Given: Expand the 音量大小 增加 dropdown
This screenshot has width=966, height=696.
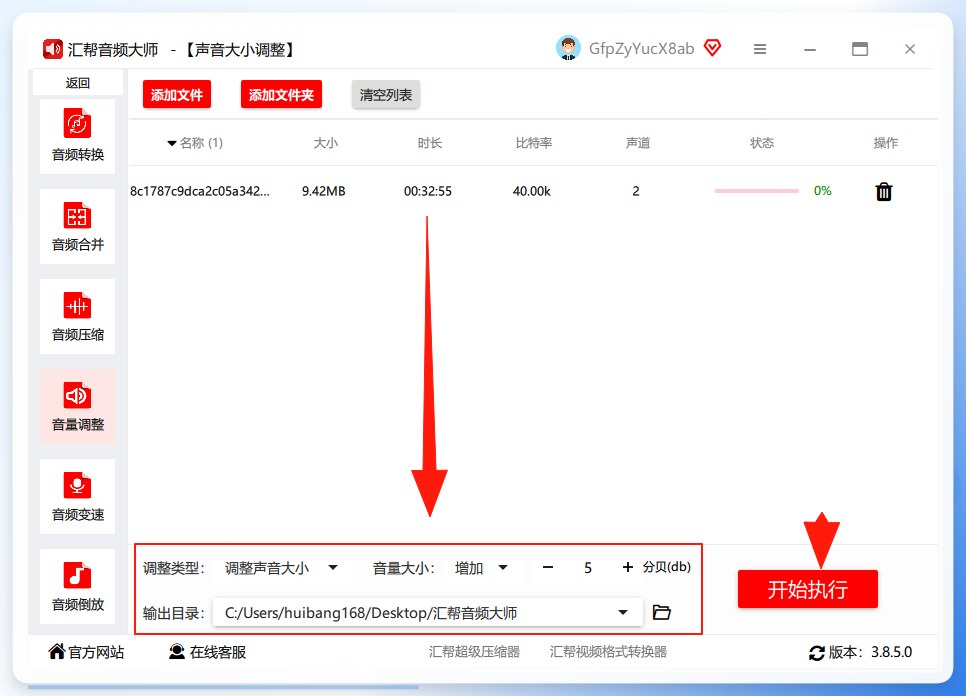Looking at the screenshot, I should pos(481,568).
